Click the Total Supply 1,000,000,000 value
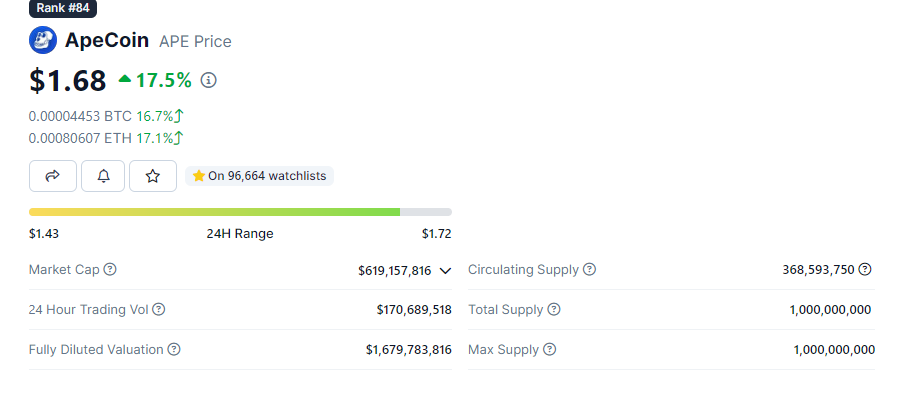Viewport: 900px width, 393px height. click(x=831, y=310)
